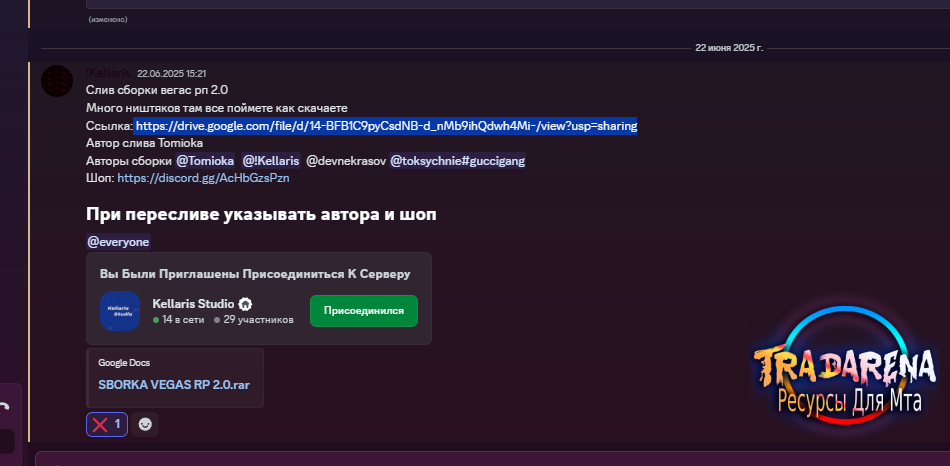
Task: Open the highlighted Google Drive link
Action: click(x=386, y=126)
